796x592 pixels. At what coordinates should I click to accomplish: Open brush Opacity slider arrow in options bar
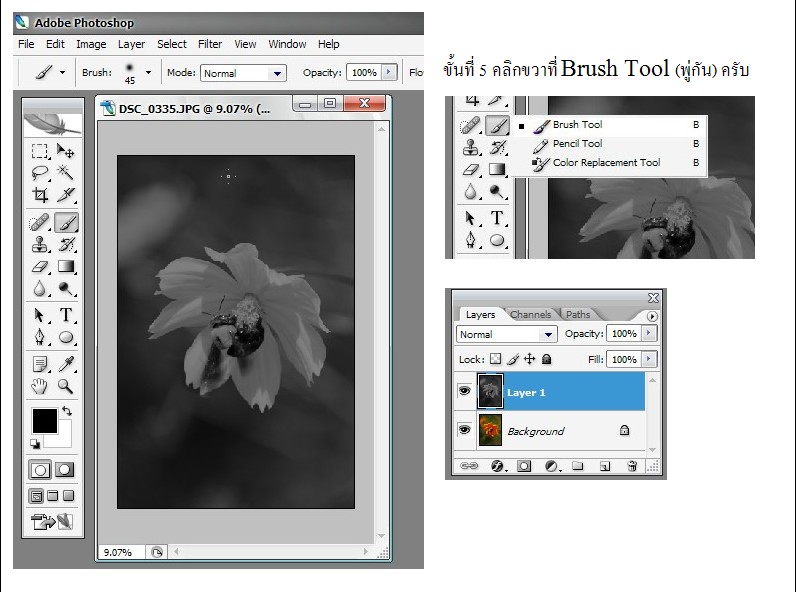(389, 72)
